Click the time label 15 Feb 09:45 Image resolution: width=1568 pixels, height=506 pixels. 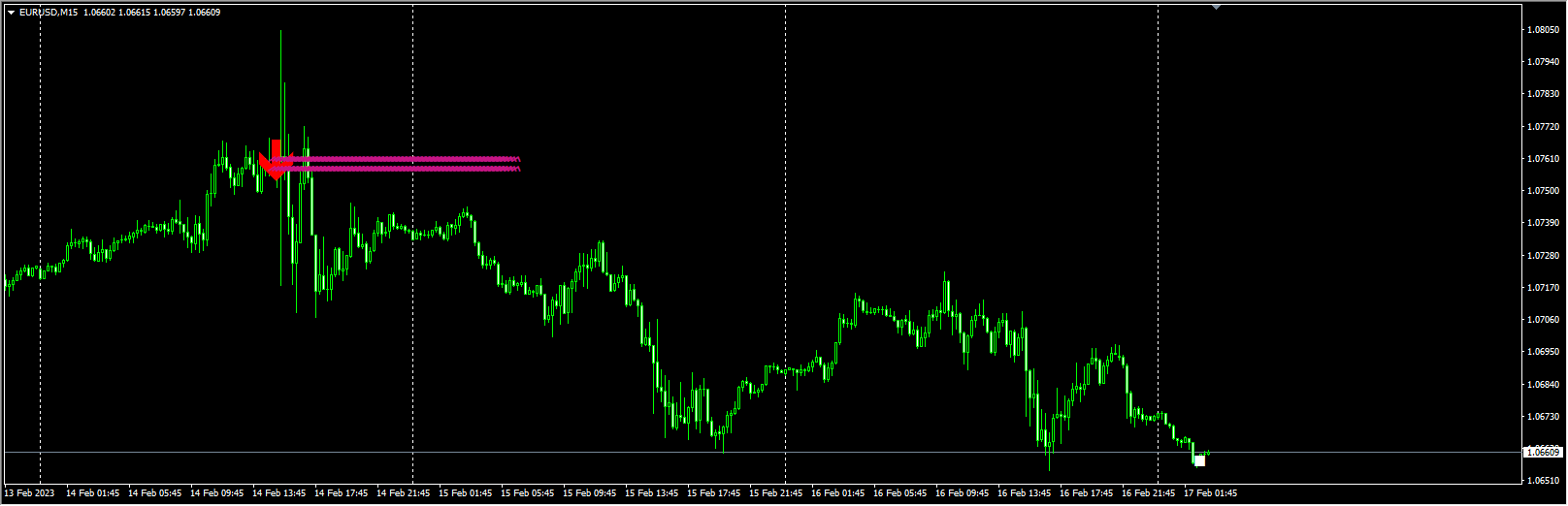point(590,493)
